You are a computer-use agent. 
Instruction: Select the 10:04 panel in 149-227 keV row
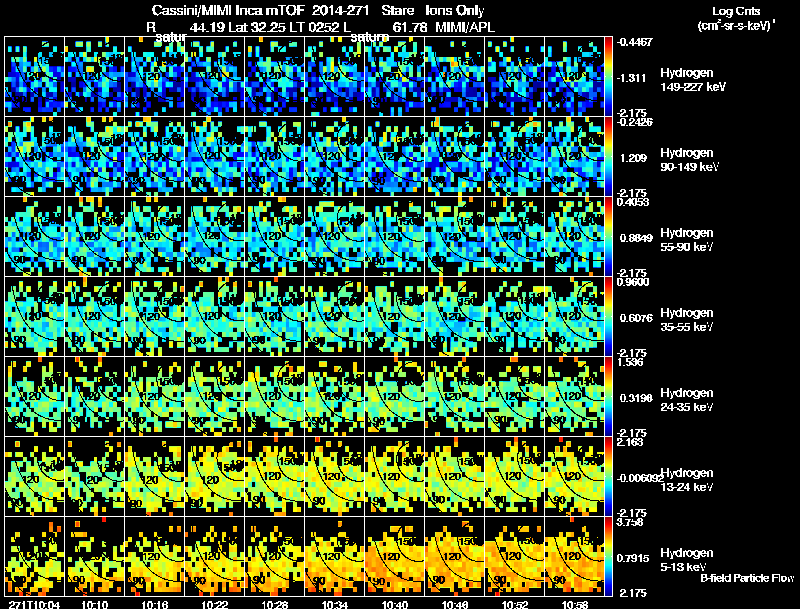(x=35, y=77)
